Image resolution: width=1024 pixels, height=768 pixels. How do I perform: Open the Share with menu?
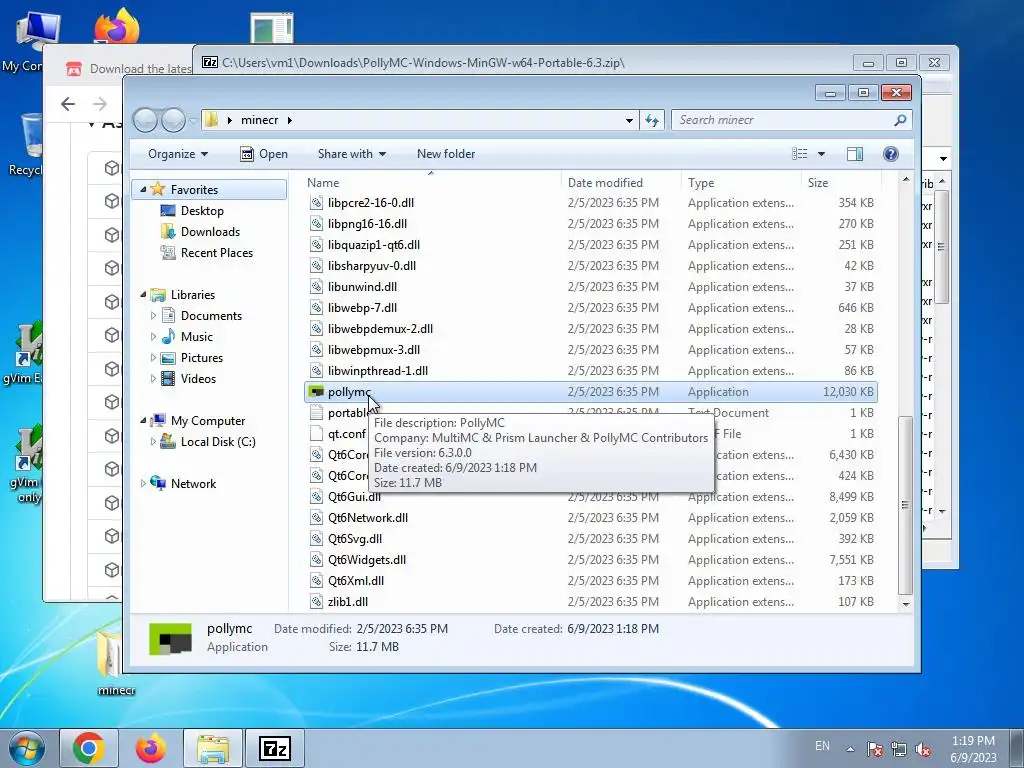(x=351, y=154)
